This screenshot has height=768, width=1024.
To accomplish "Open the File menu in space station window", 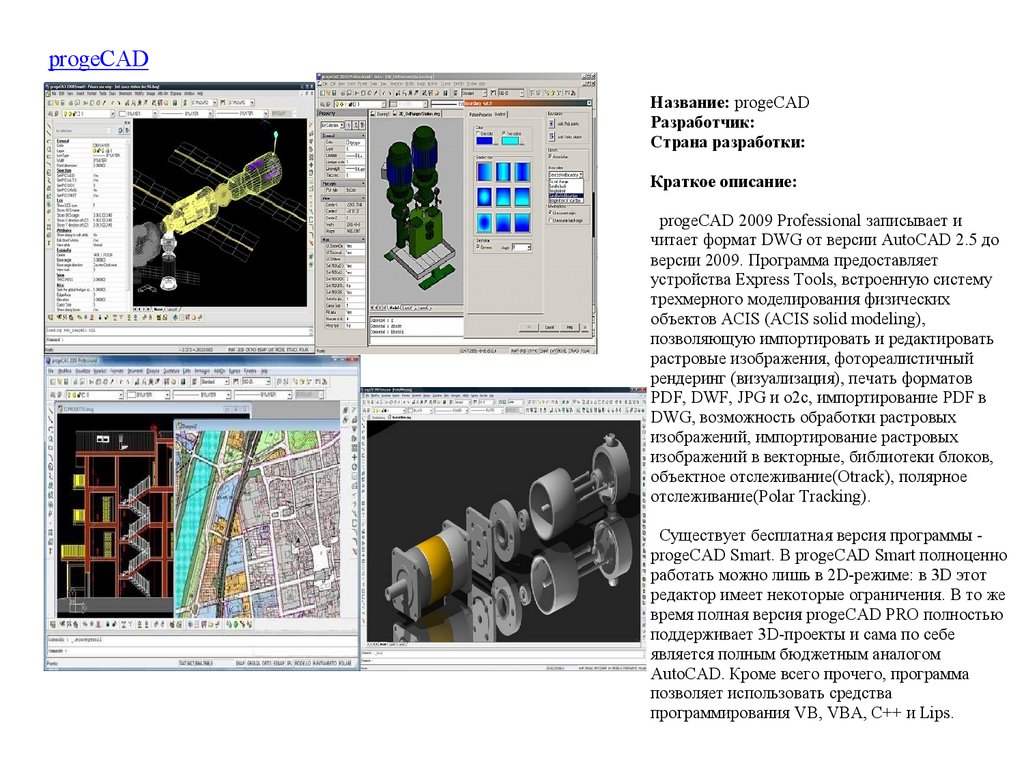I will [x=54, y=93].
